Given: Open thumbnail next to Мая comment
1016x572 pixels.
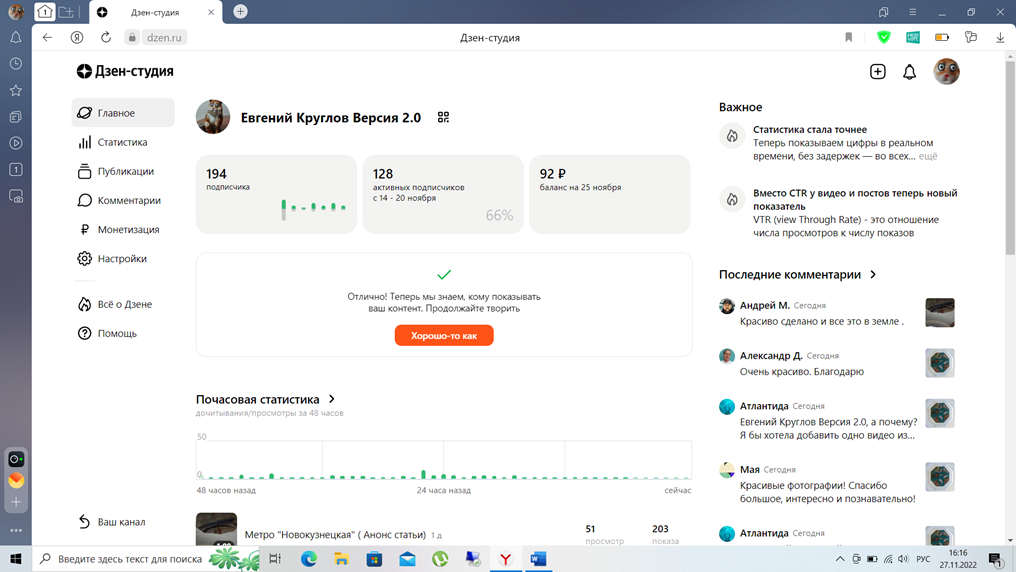Looking at the screenshot, I should pos(940,477).
